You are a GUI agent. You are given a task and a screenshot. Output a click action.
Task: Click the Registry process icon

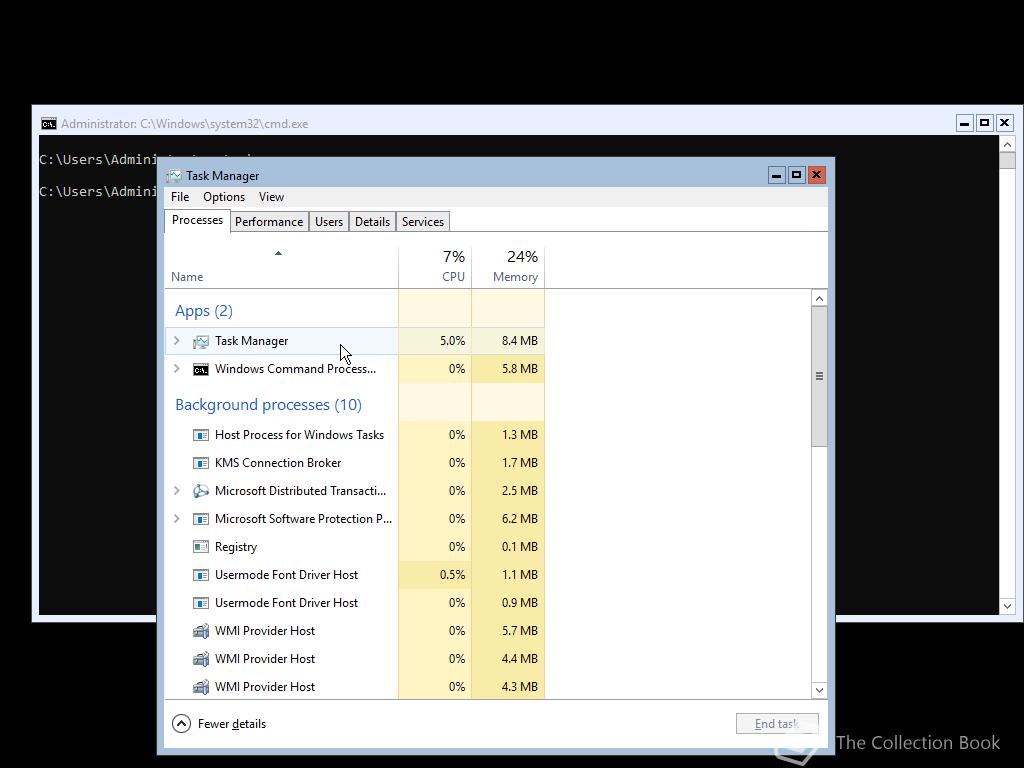[200, 547]
